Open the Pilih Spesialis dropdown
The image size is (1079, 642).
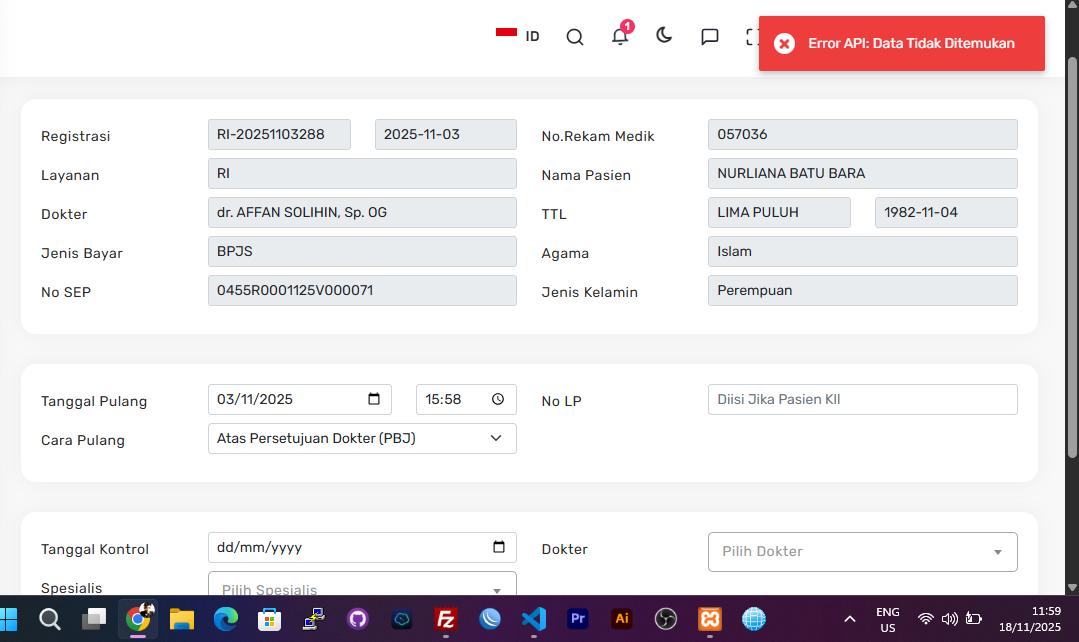tap(362, 585)
